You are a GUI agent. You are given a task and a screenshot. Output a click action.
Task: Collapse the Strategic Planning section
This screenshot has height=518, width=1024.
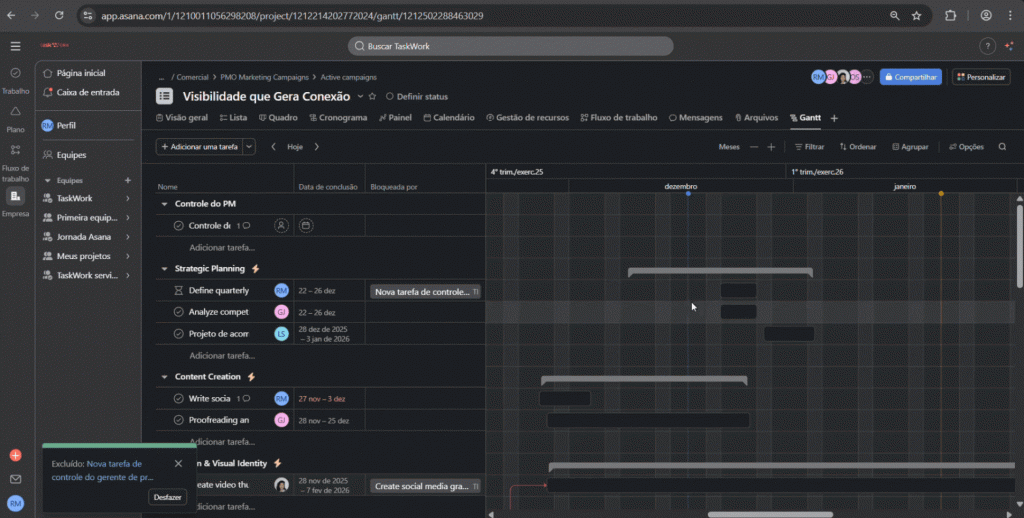click(165, 269)
